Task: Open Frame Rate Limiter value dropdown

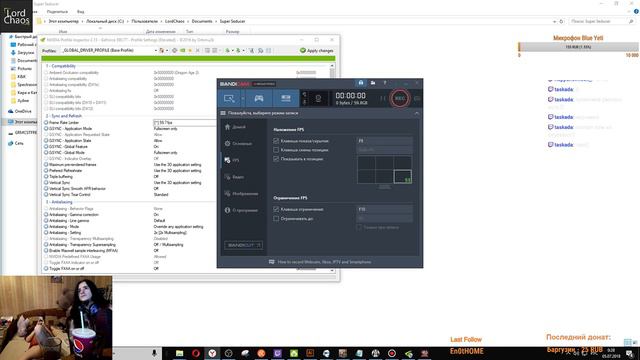Action: click(x=185, y=122)
